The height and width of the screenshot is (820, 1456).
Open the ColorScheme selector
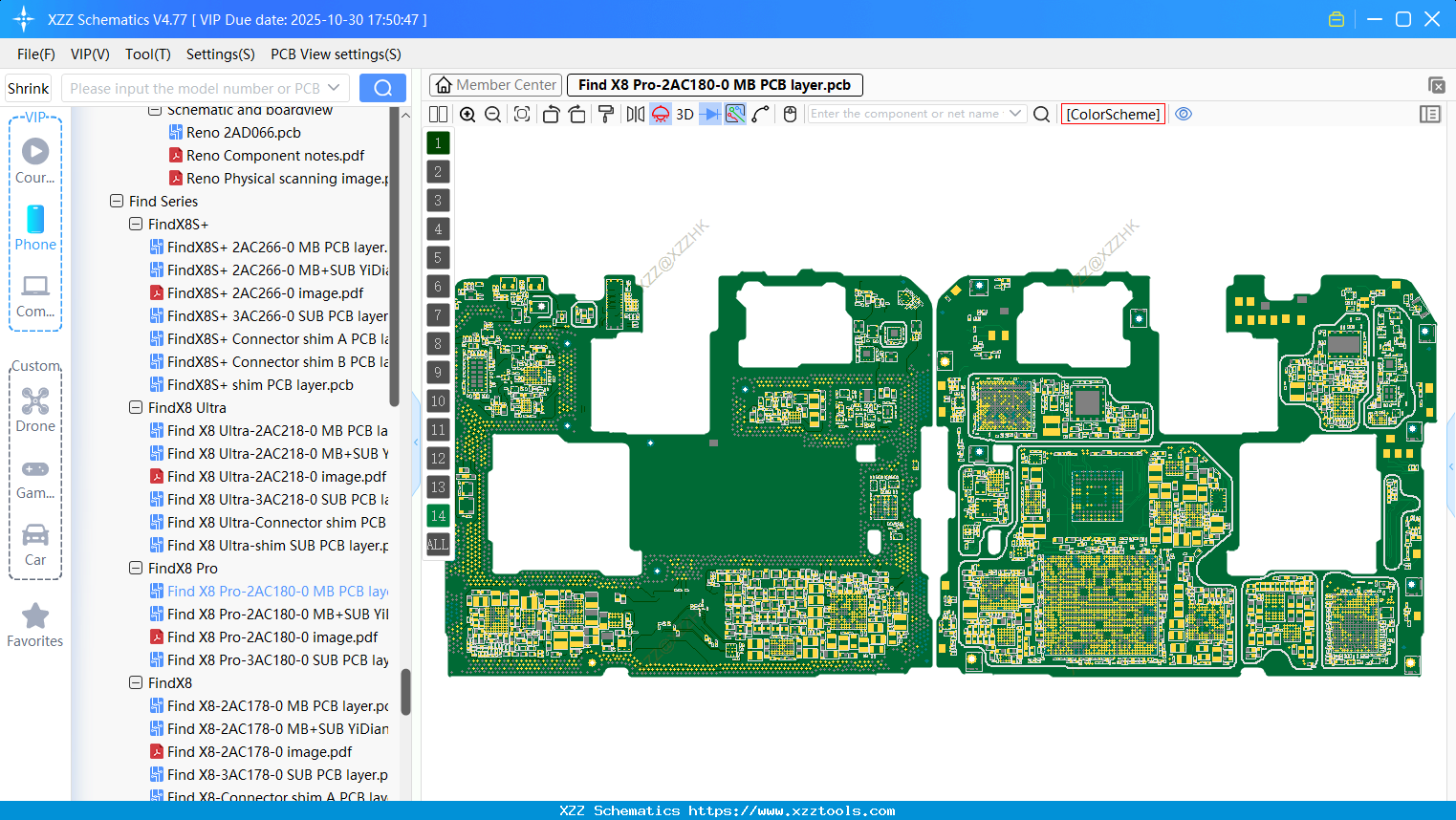point(1112,114)
